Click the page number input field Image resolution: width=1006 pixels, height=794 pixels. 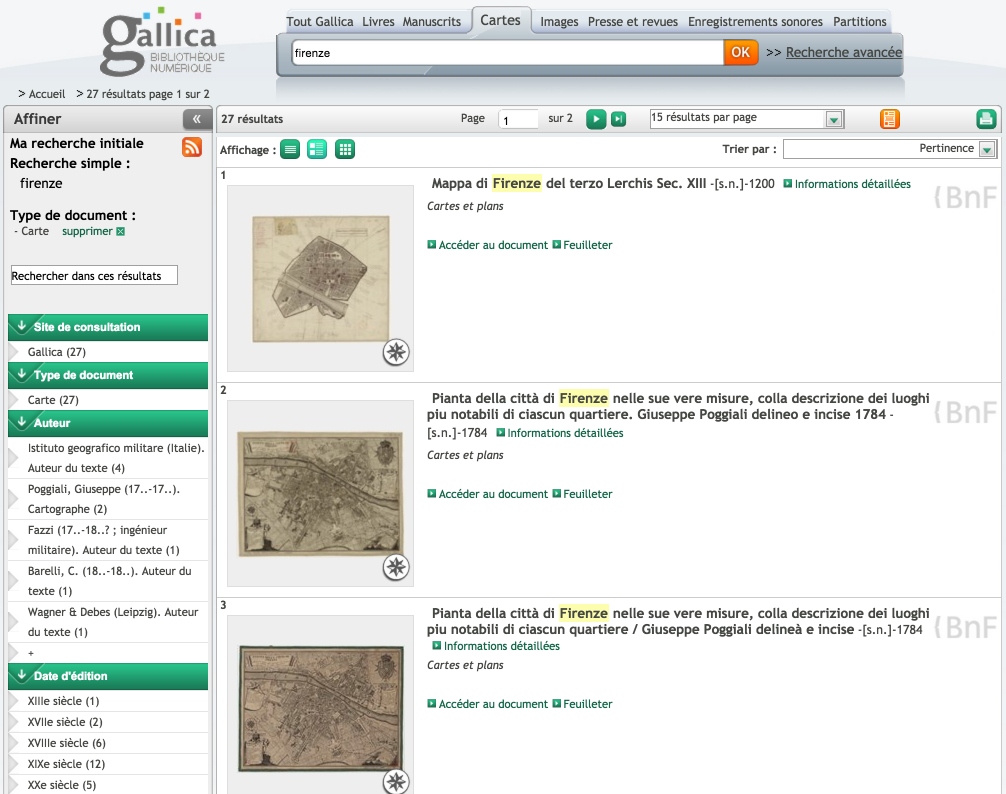pyautogui.click(x=518, y=119)
